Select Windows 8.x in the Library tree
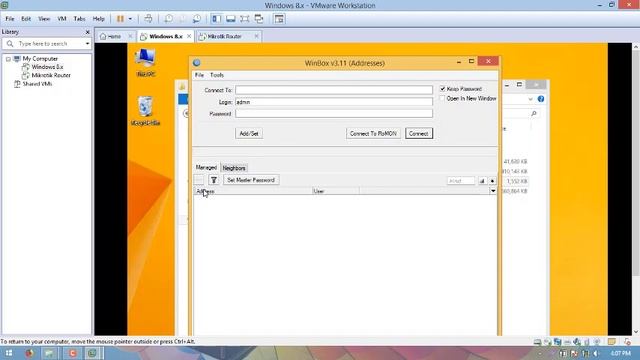This screenshot has width=640, height=360. point(47,67)
